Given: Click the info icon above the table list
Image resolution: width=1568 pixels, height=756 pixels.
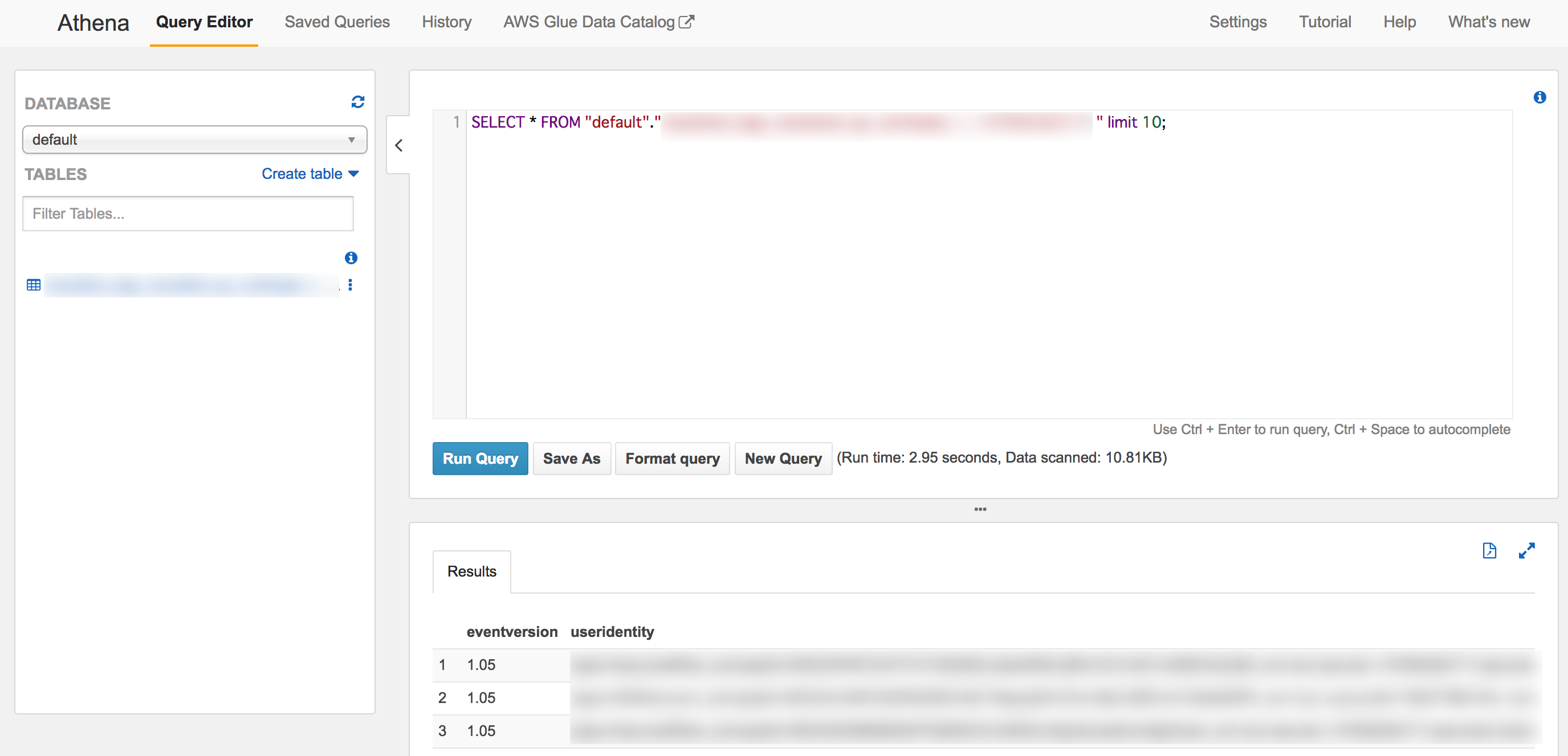Looking at the screenshot, I should click(x=351, y=258).
